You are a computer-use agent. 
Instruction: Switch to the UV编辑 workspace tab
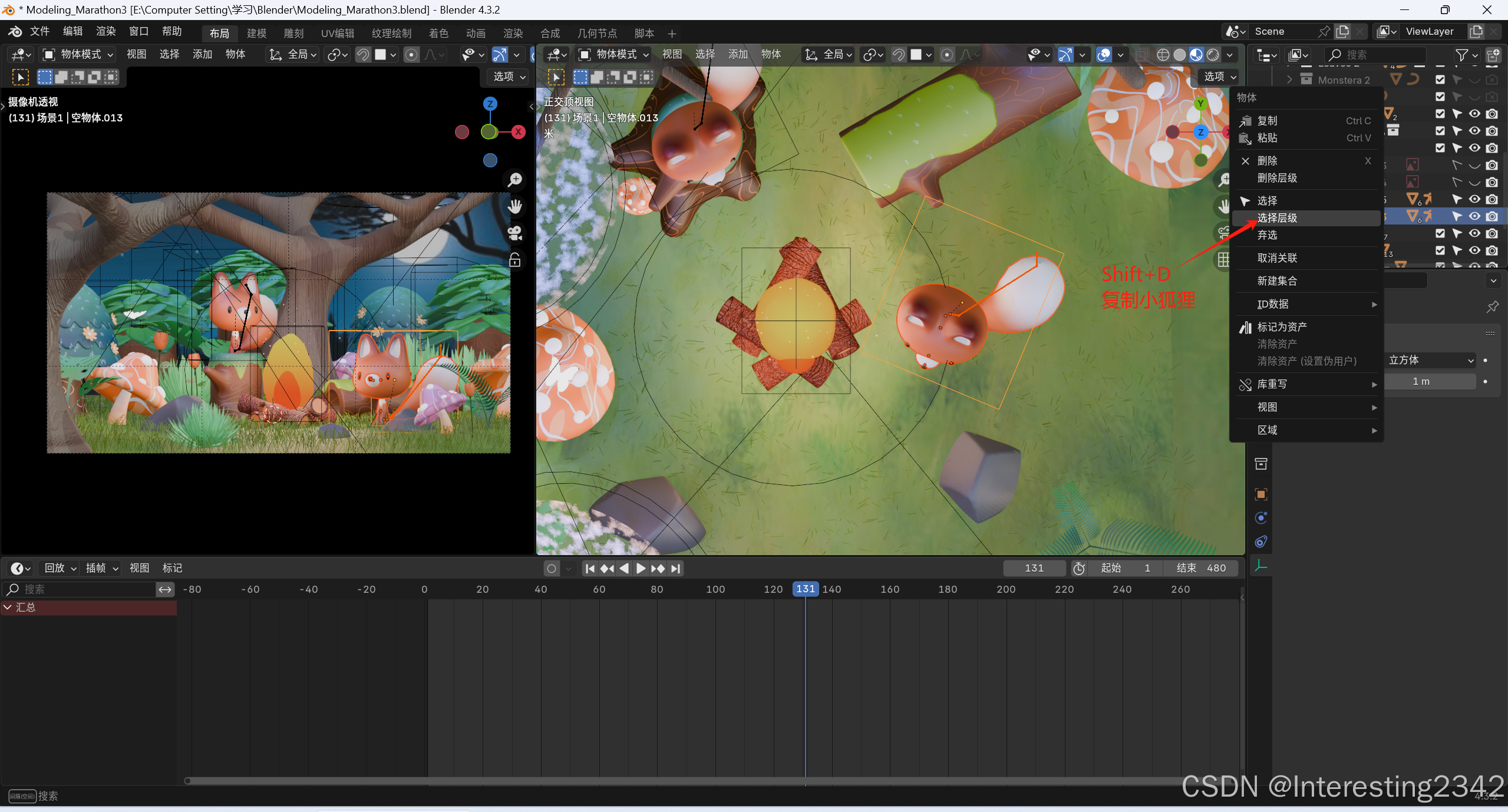(x=338, y=34)
